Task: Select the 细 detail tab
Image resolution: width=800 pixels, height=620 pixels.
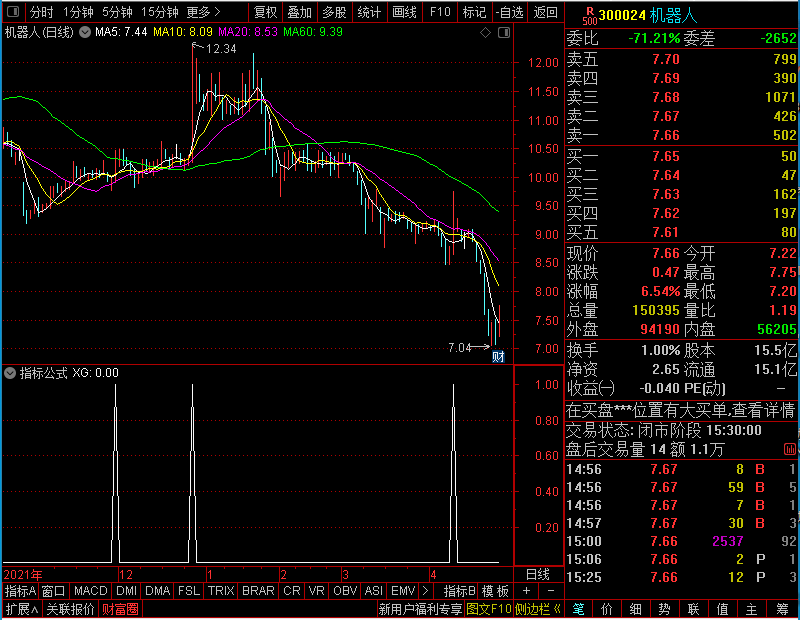Action: click(x=636, y=609)
